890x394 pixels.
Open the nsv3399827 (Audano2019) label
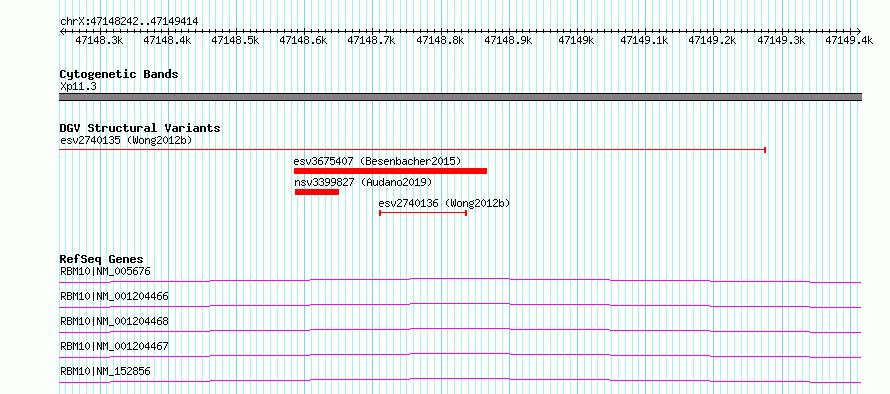(x=363, y=182)
